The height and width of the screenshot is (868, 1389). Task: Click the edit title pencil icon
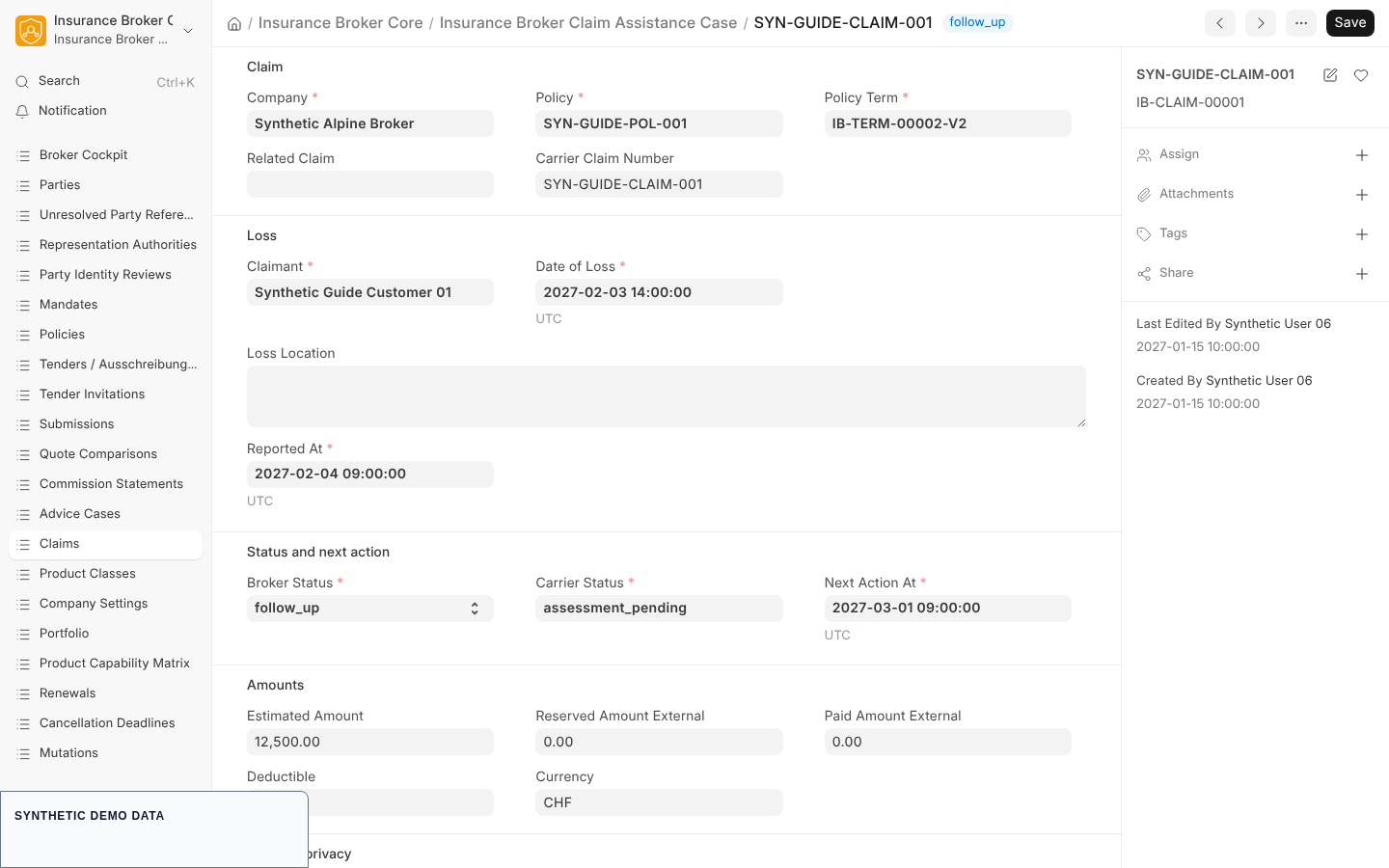click(x=1330, y=75)
